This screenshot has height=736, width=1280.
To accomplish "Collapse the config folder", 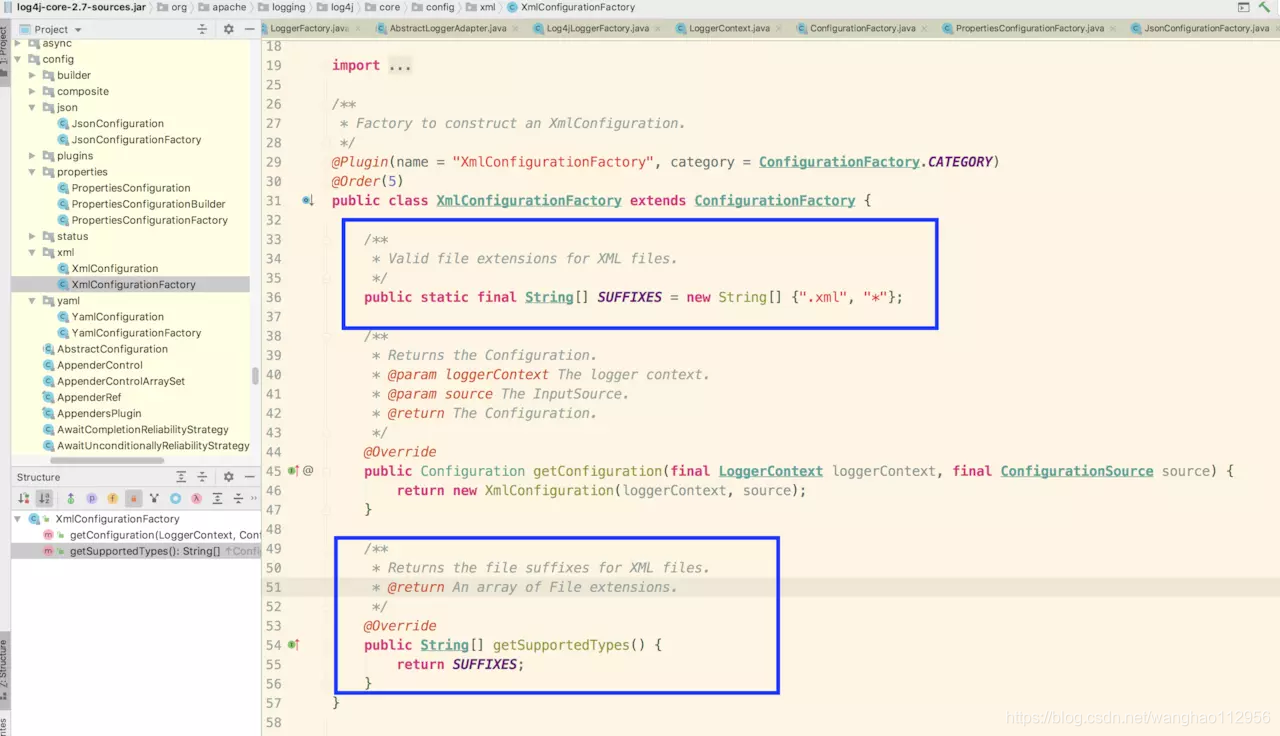I will tap(18, 59).
